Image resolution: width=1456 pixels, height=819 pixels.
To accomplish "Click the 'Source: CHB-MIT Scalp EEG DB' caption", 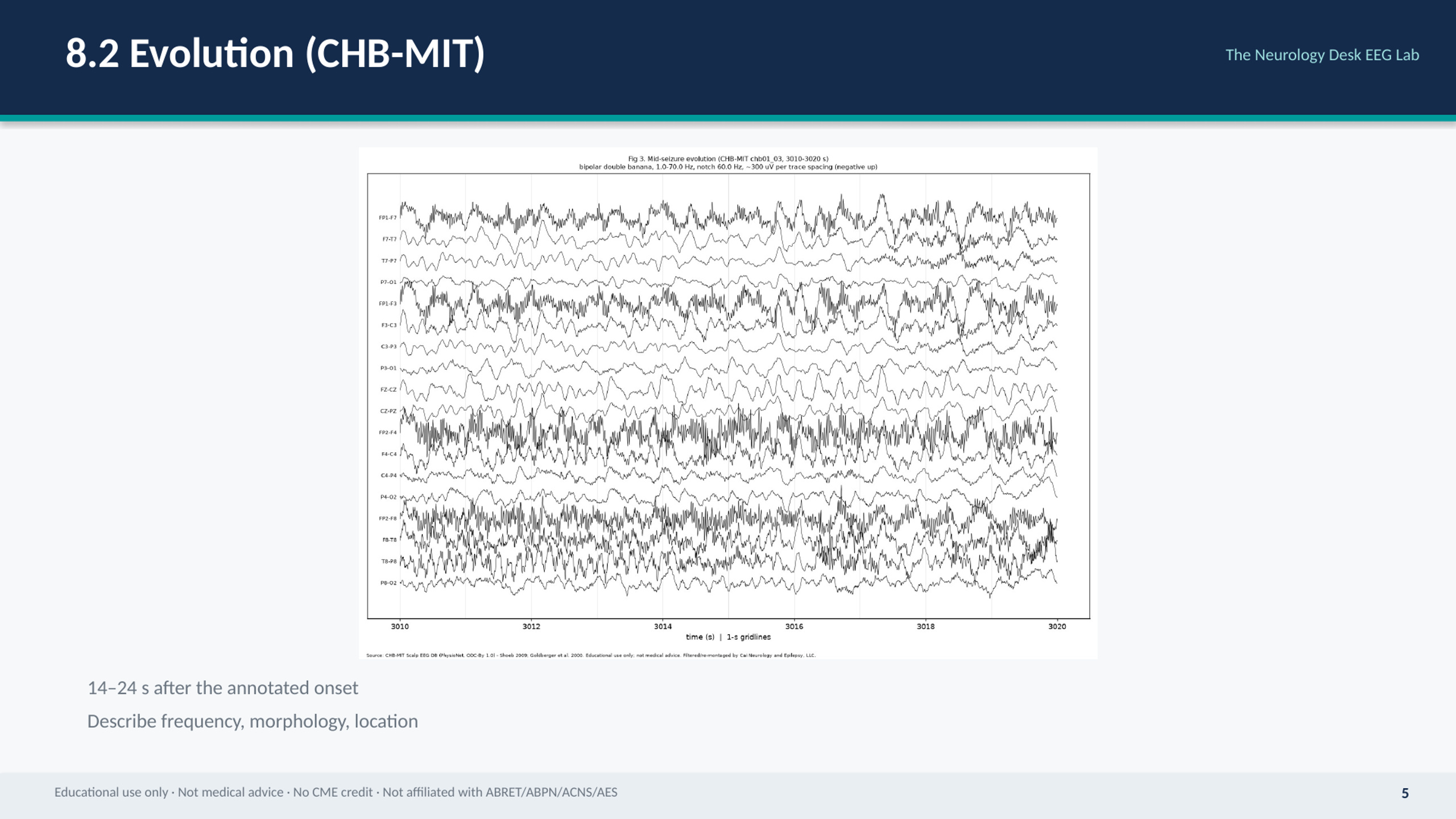I will [x=591, y=655].
